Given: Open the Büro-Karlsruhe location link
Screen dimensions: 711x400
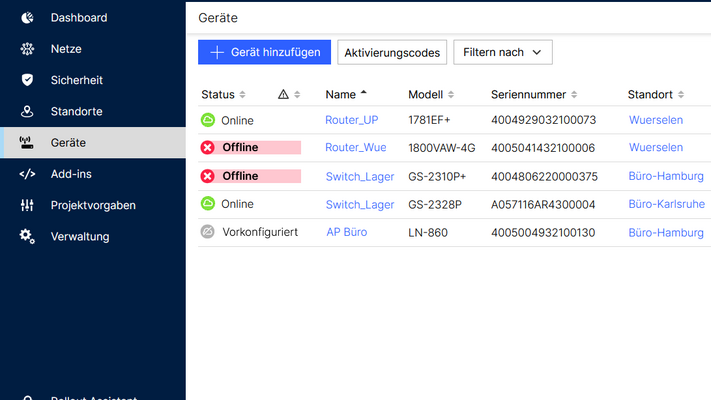Looking at the screenshot, I should (666, 204).
